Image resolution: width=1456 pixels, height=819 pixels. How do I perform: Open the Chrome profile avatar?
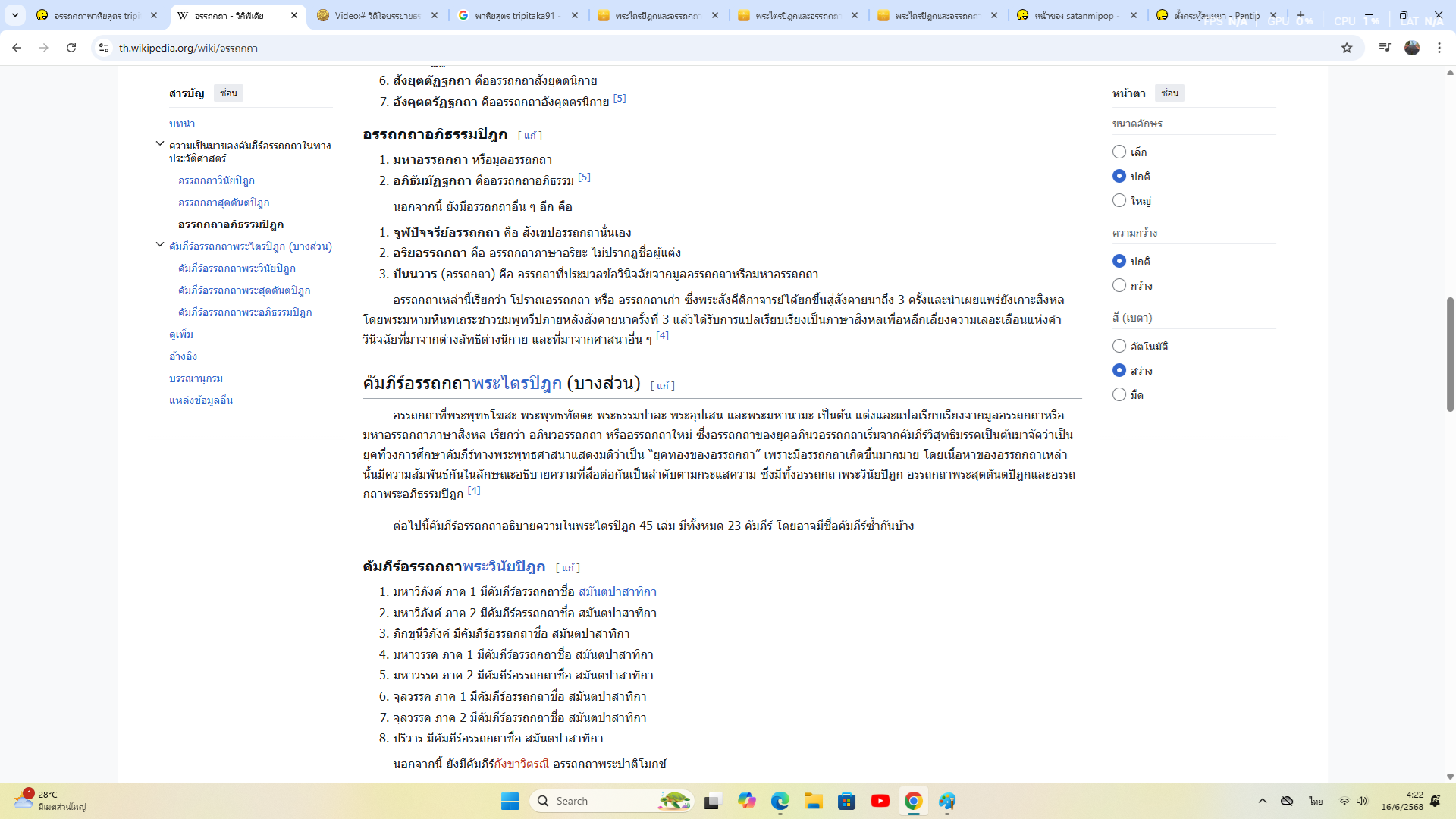click(1412, 48)
